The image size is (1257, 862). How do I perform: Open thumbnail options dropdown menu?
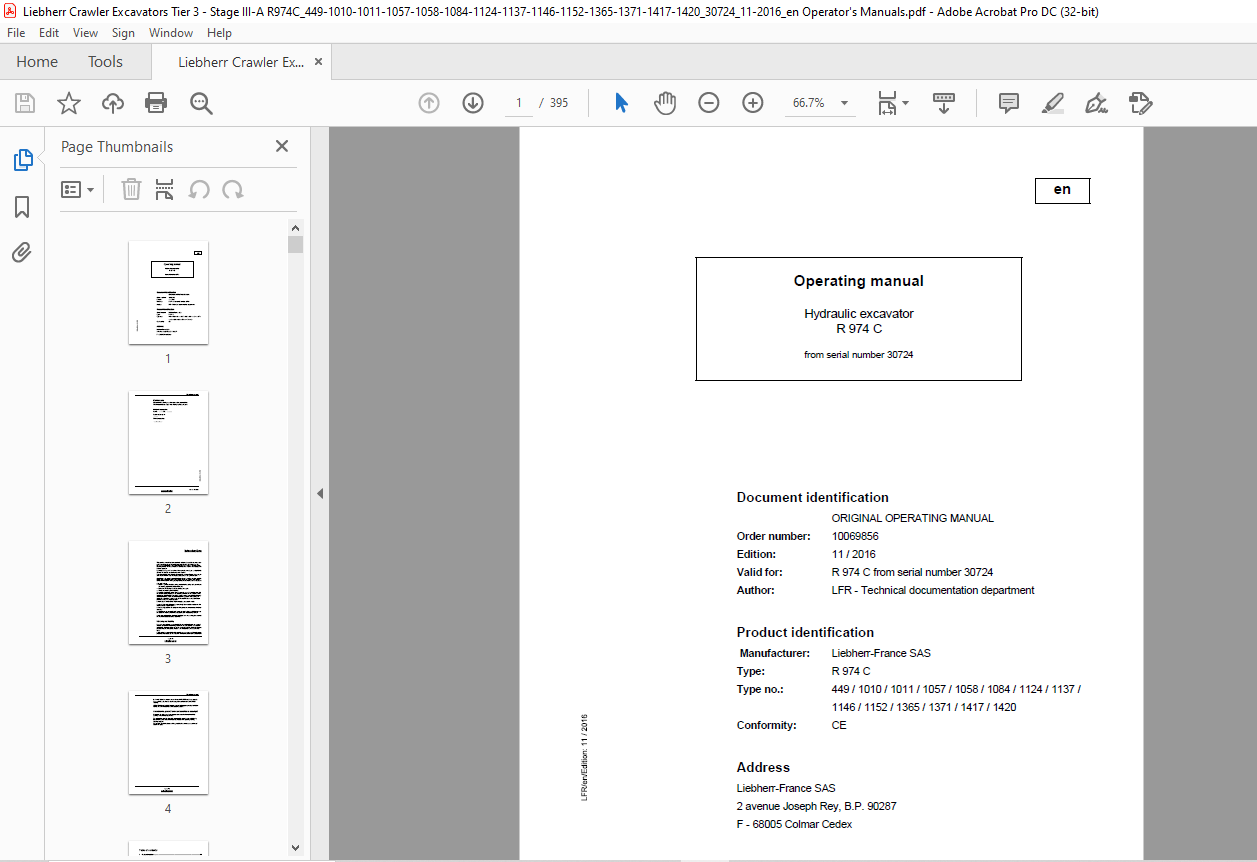coord(77,190)
